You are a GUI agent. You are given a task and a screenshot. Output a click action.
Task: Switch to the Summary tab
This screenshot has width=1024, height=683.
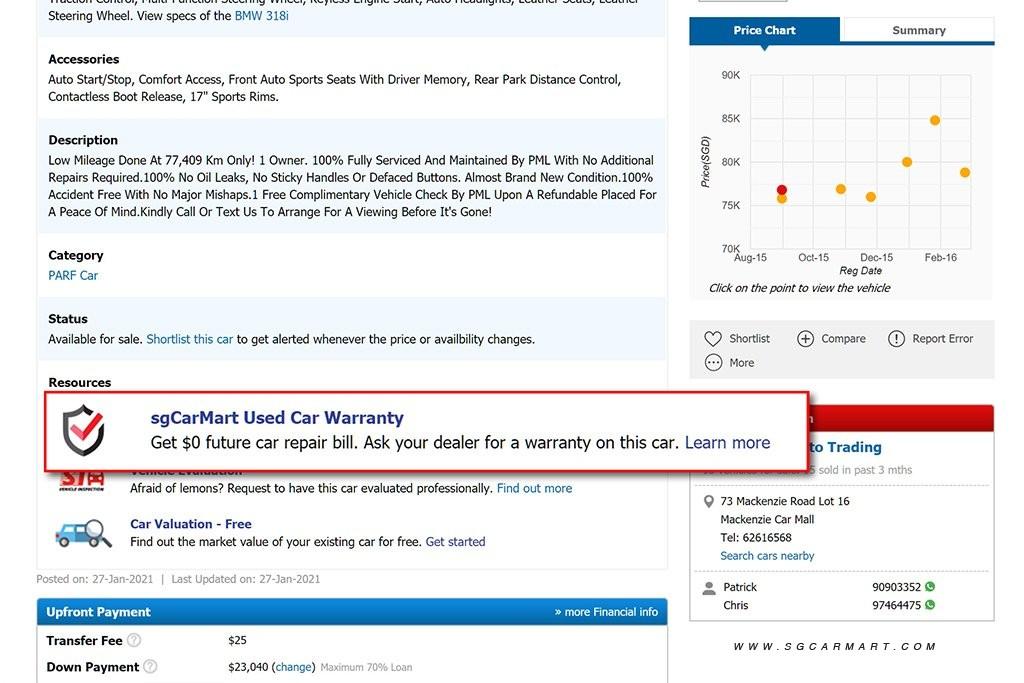tap(918, 30)
